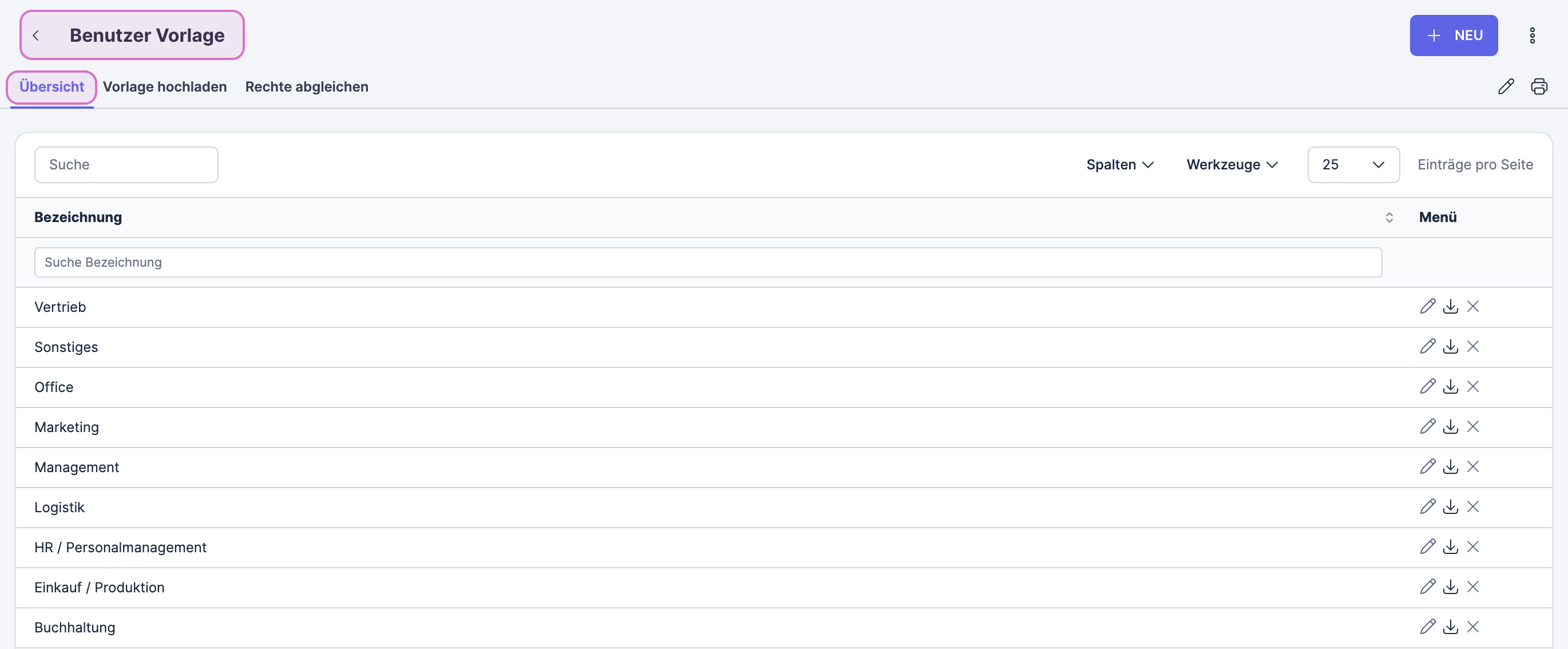Edit the Vertrieb template
The height and width of the screenshot is (649, 1568).
1427,306
